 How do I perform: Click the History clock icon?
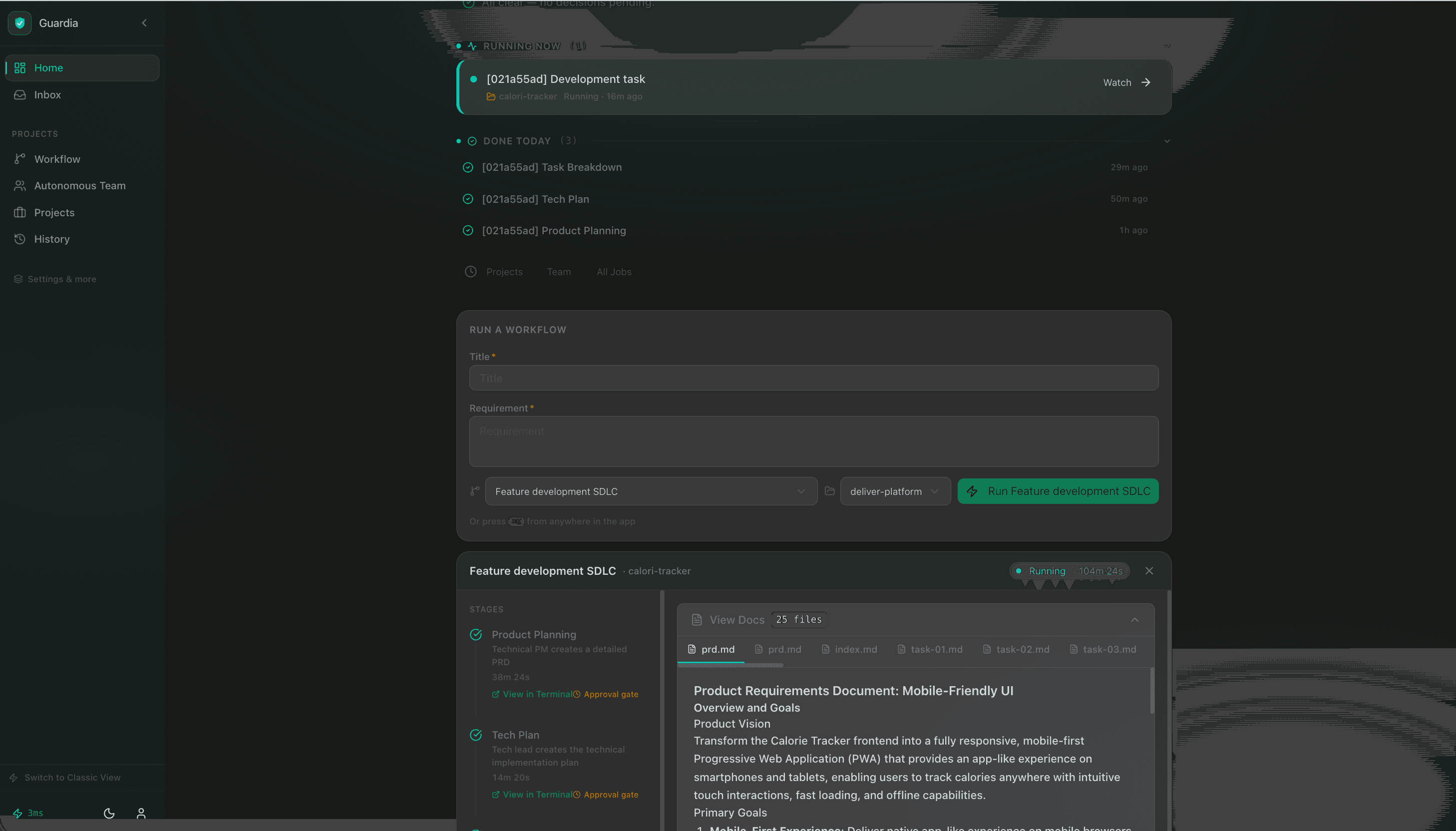(x=20, y=239)
